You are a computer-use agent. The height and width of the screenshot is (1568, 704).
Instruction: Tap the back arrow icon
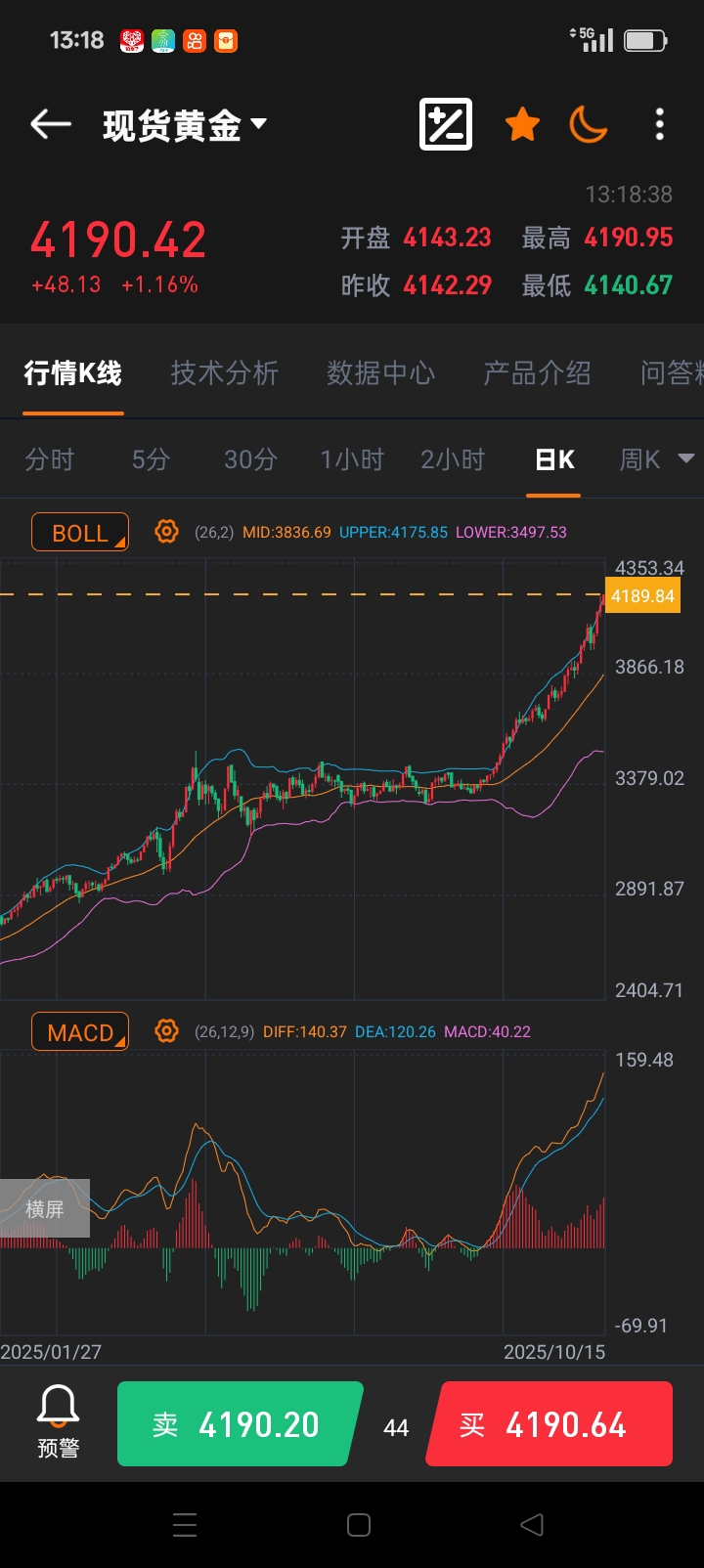pyautogui.click(x=51, y=124)
